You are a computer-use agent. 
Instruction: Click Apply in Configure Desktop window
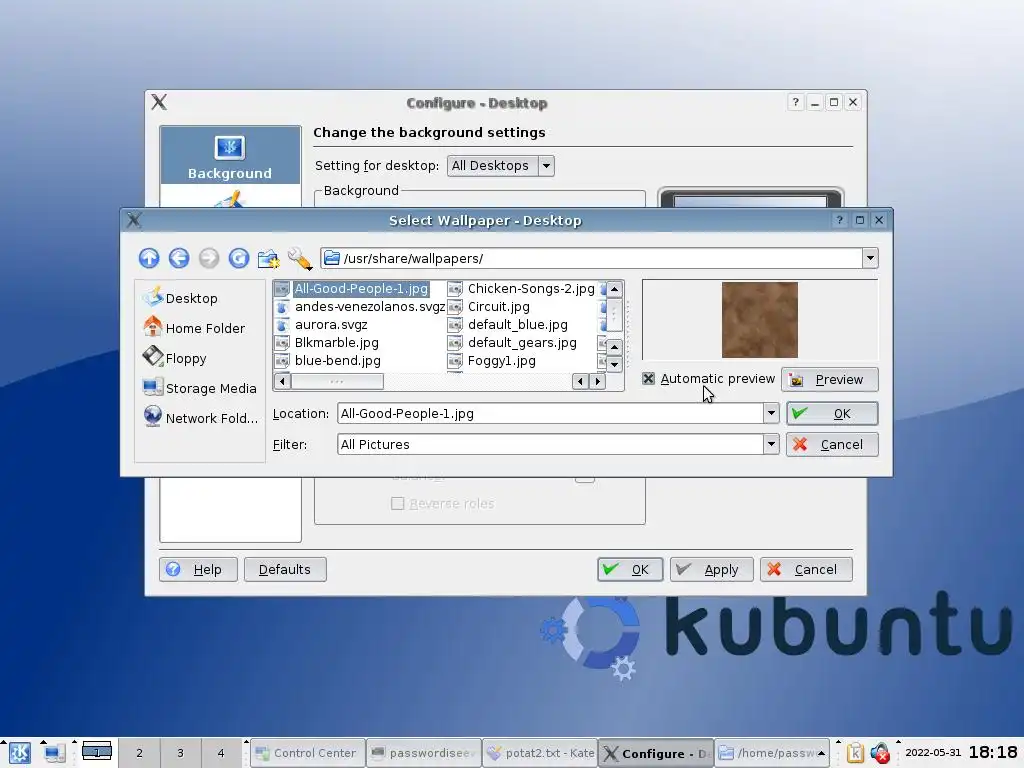click(711, 569)
